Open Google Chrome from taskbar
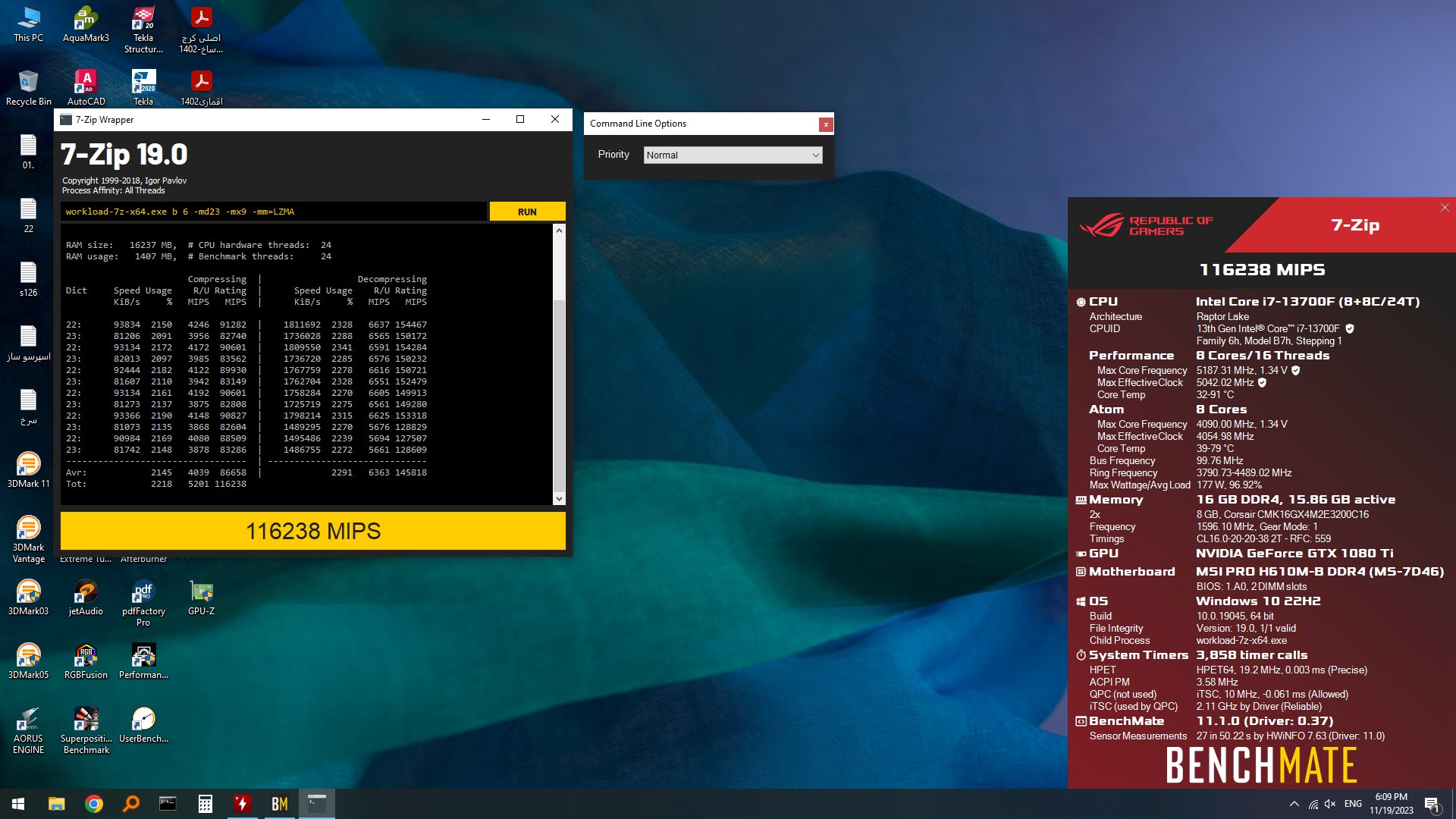Screen dimensions: 1456x819 point(93,804)
